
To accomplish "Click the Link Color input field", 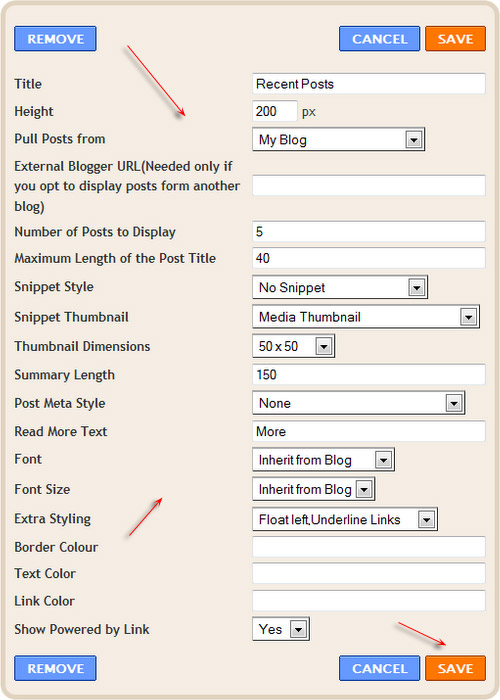I will pos(369,601).
